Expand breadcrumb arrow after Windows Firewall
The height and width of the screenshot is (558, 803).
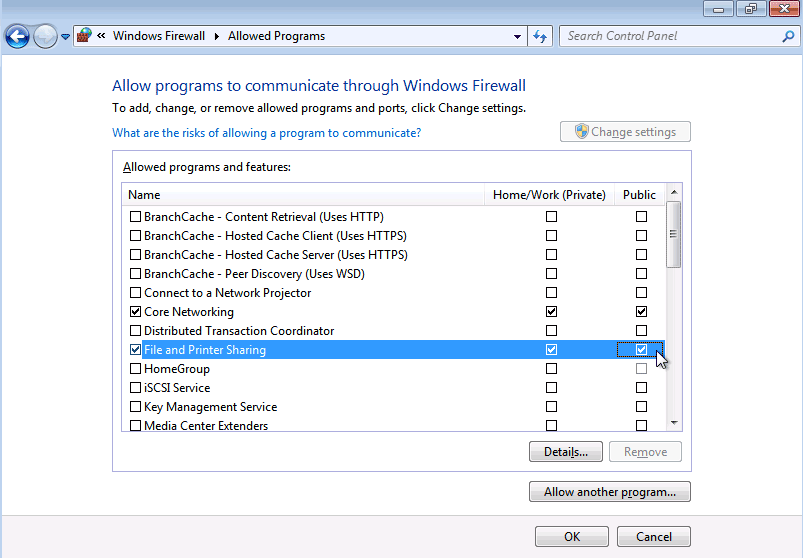pyautogui.click(x=217, y=36)
